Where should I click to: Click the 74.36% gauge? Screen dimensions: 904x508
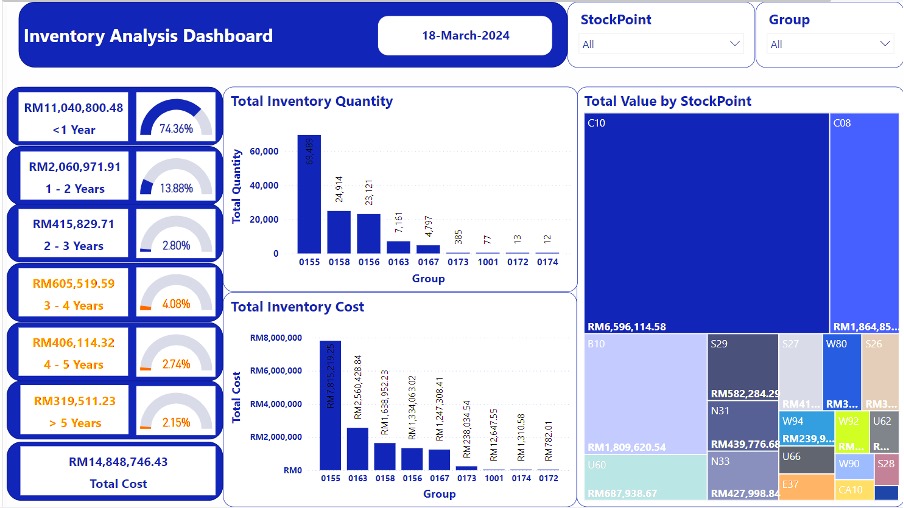(x=176, y=117)
